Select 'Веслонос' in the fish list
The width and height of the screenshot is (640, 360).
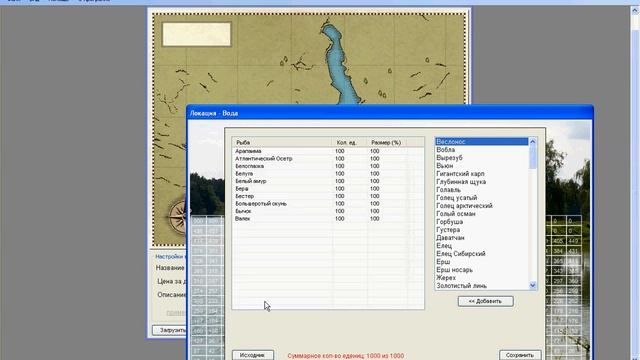(x=482, y=142)
